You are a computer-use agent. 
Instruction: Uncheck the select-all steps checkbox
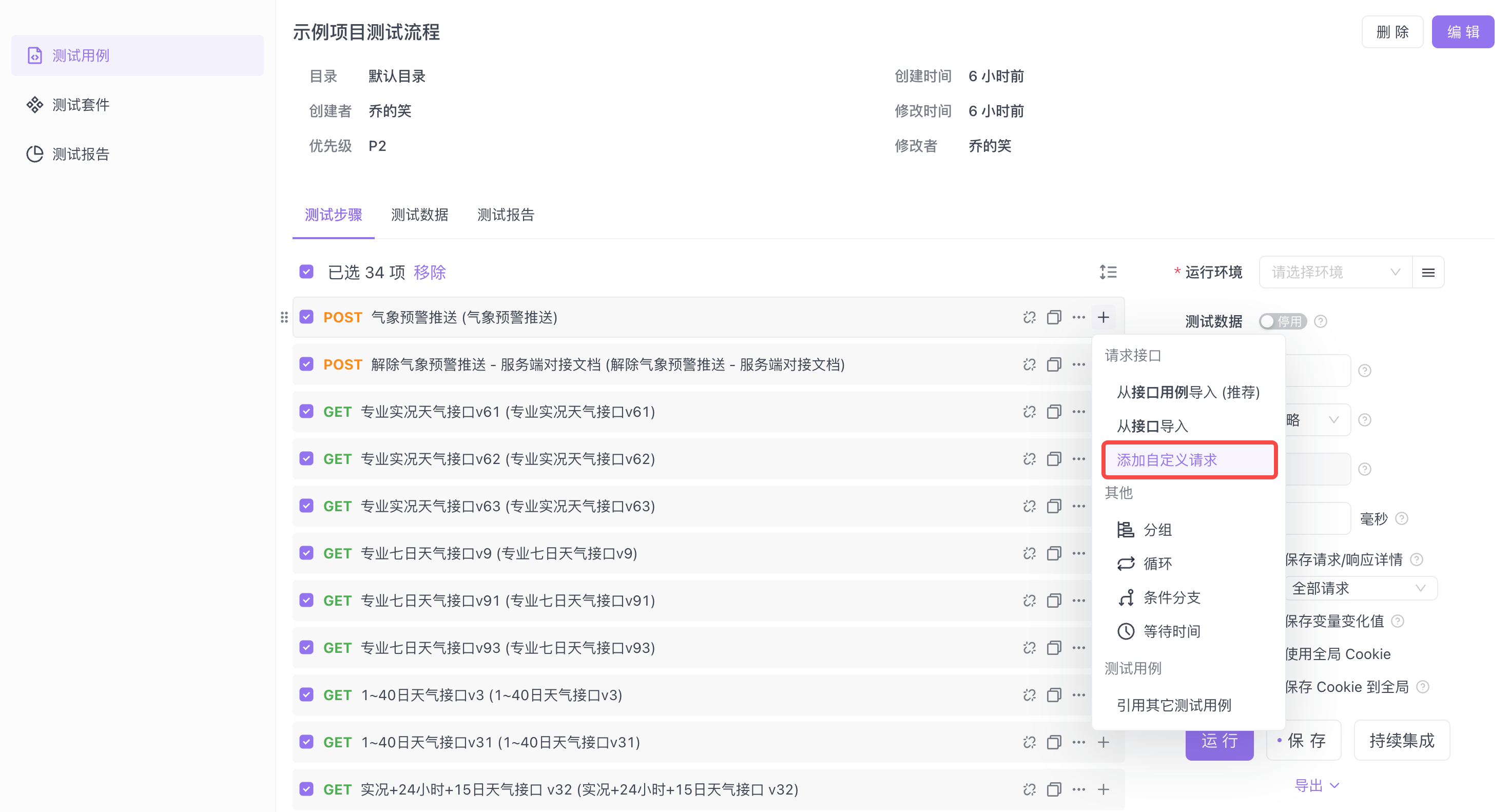click(x=306, y=272)
